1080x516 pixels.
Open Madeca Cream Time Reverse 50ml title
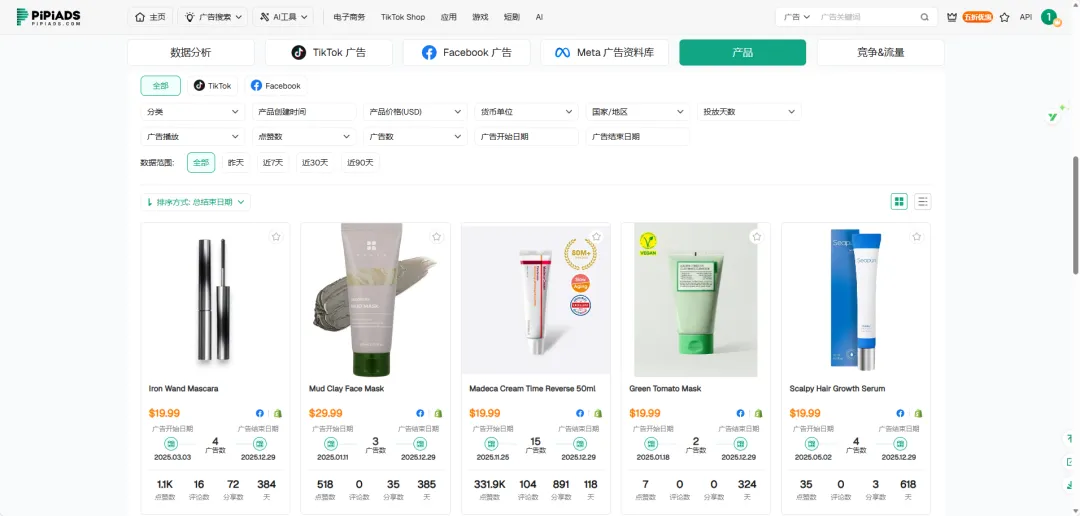(530, 389)
